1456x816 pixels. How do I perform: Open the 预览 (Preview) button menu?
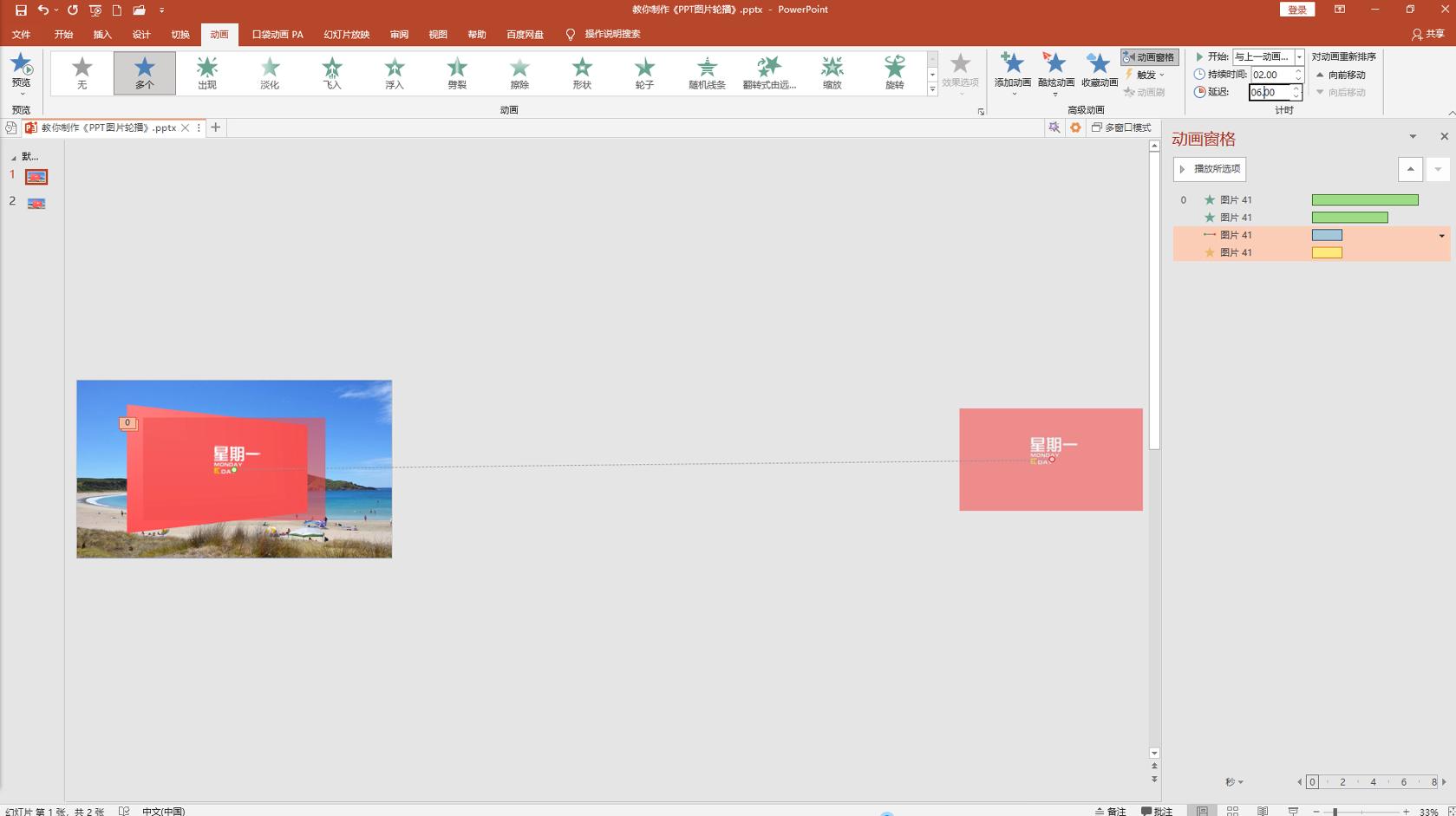21,75
